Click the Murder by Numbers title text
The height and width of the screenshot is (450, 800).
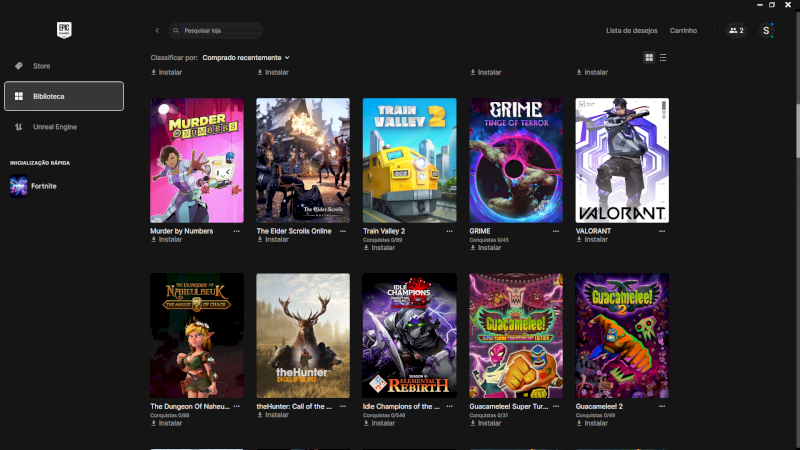[x=182, y=231]
